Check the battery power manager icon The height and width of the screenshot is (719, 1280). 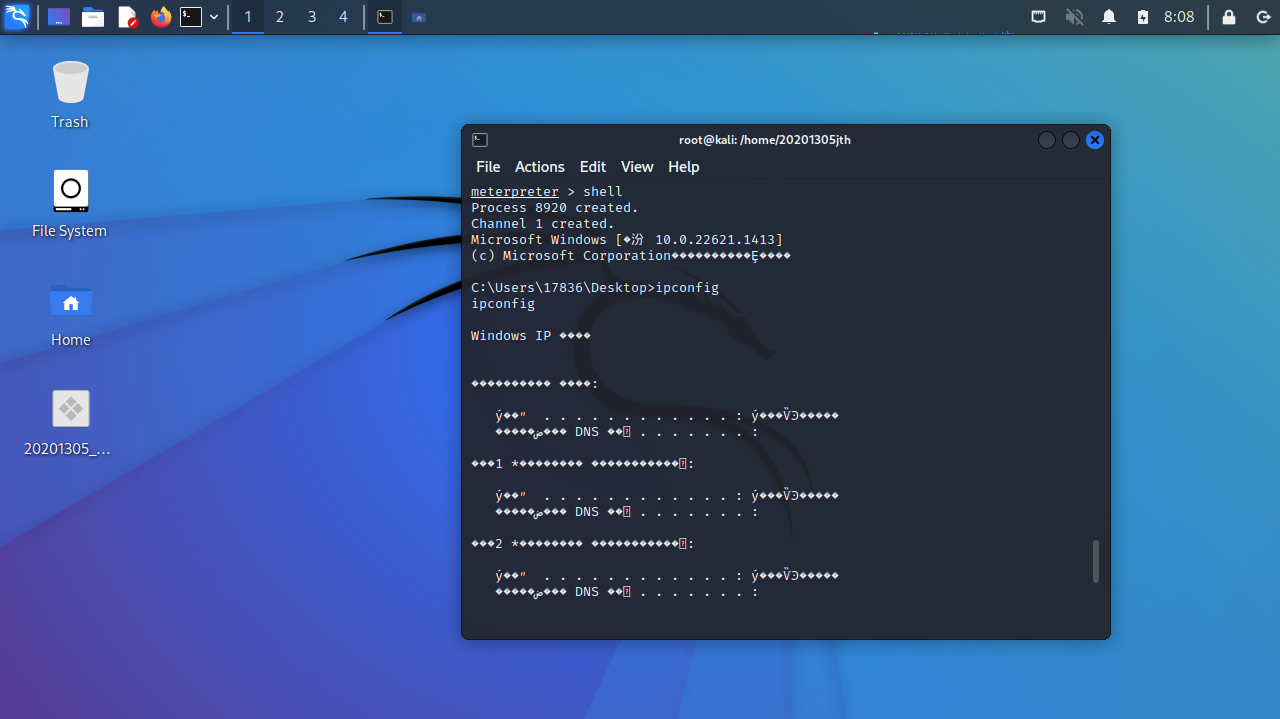[1143, 17]
